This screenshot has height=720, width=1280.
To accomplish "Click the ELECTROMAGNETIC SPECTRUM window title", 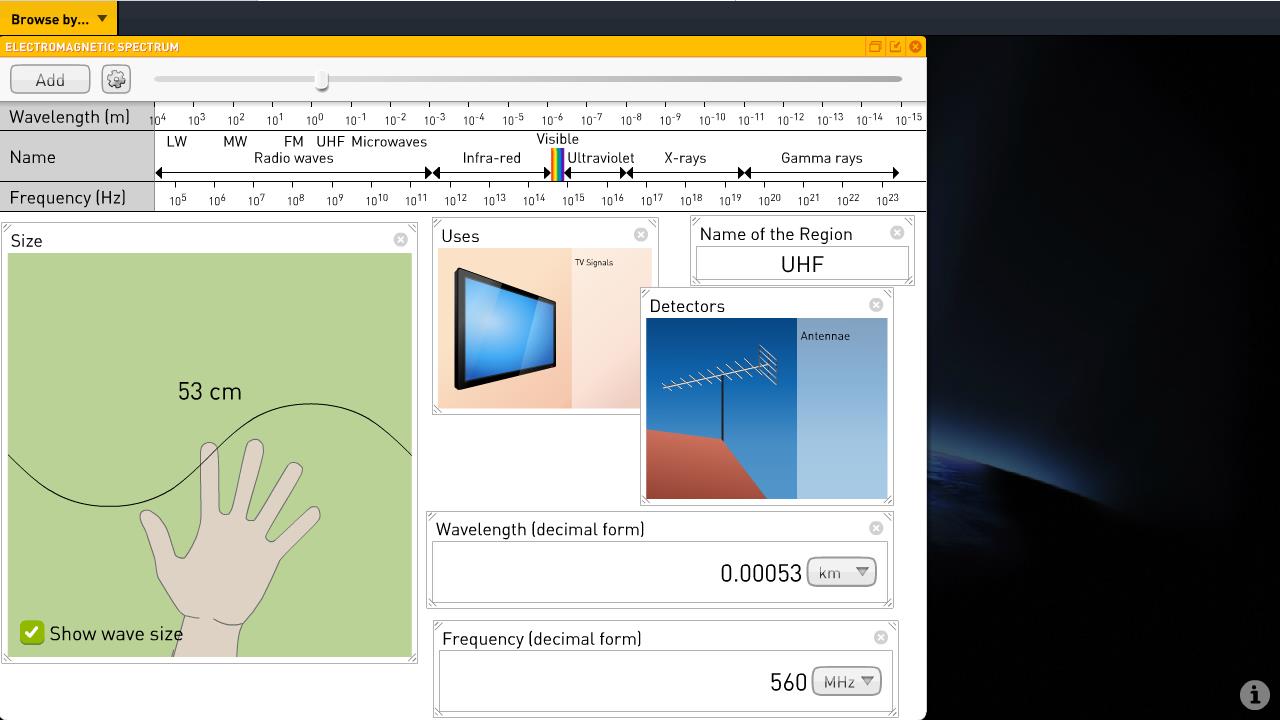I will [x=92, y=47].
